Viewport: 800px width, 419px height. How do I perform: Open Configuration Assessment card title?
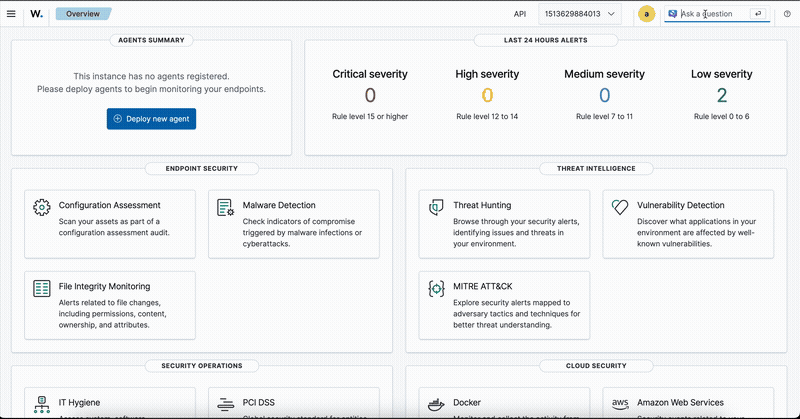(x=109, y=205)
